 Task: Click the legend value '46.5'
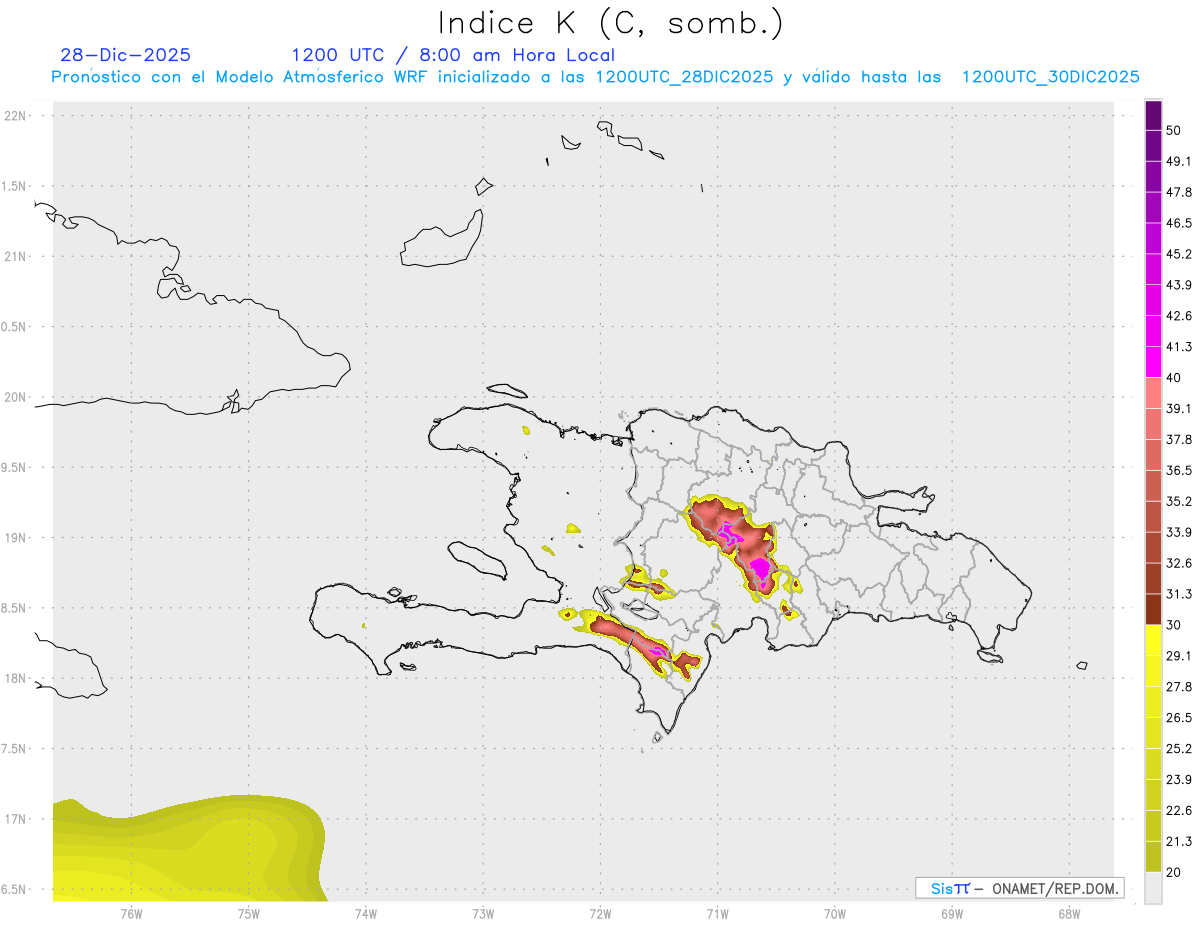(x=1179, y=223)
